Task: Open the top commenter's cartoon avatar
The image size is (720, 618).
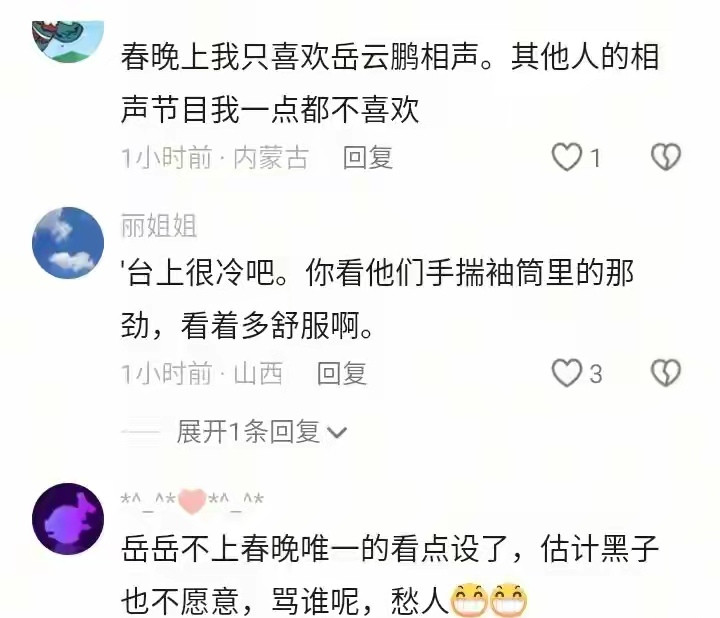Action: [x=68, y=40]
